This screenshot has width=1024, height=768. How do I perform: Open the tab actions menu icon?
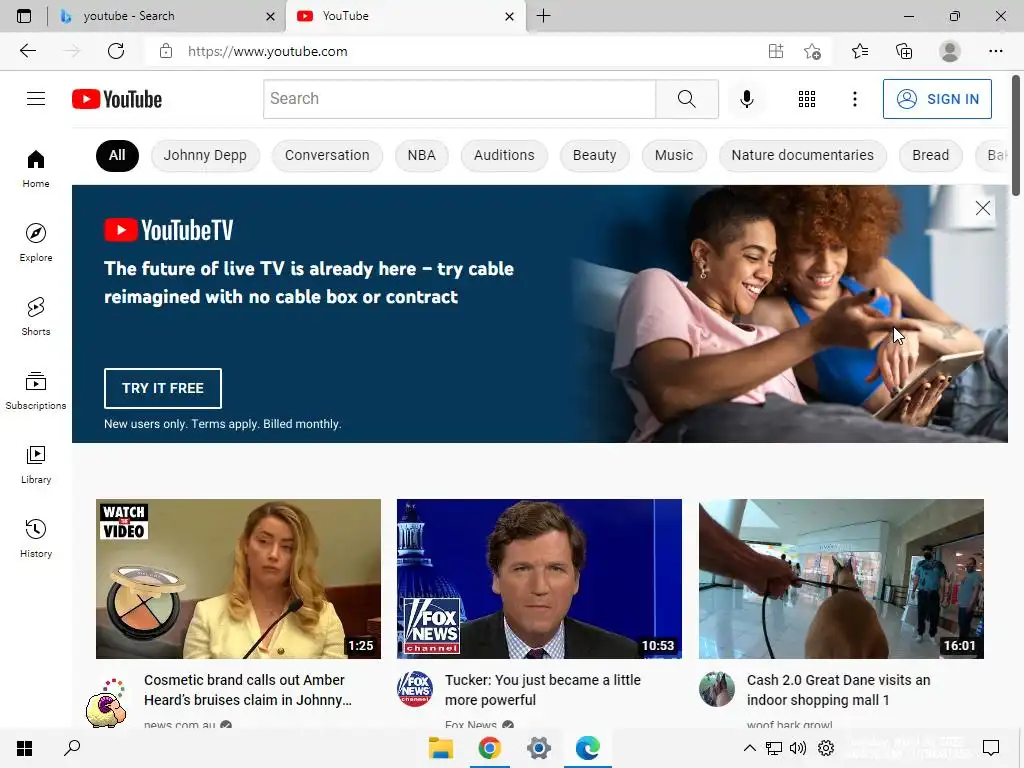[24, 16]
